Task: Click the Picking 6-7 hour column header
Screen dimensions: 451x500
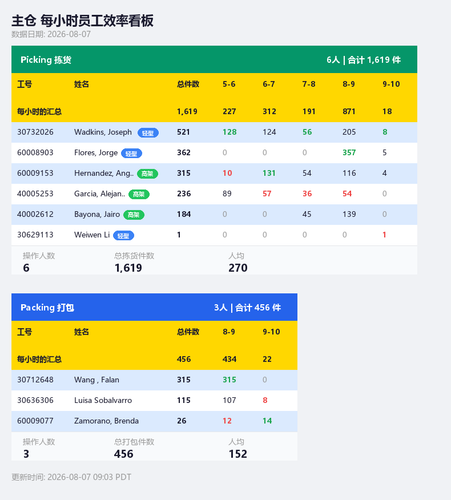Action: coord(269,84)
